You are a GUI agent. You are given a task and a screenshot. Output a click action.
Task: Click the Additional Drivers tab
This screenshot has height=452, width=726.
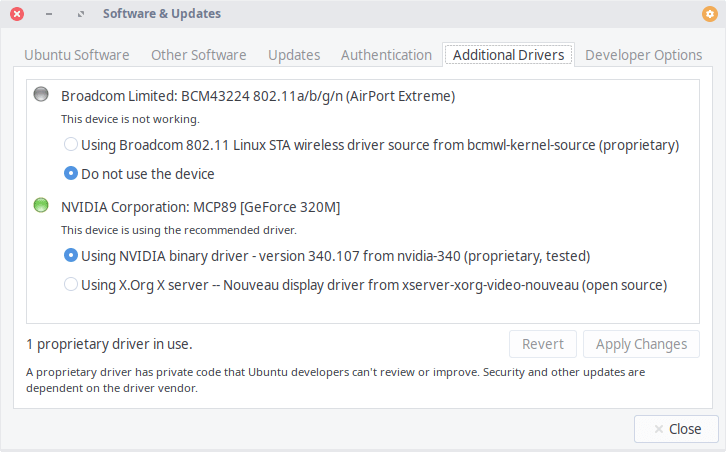[508, 55]
